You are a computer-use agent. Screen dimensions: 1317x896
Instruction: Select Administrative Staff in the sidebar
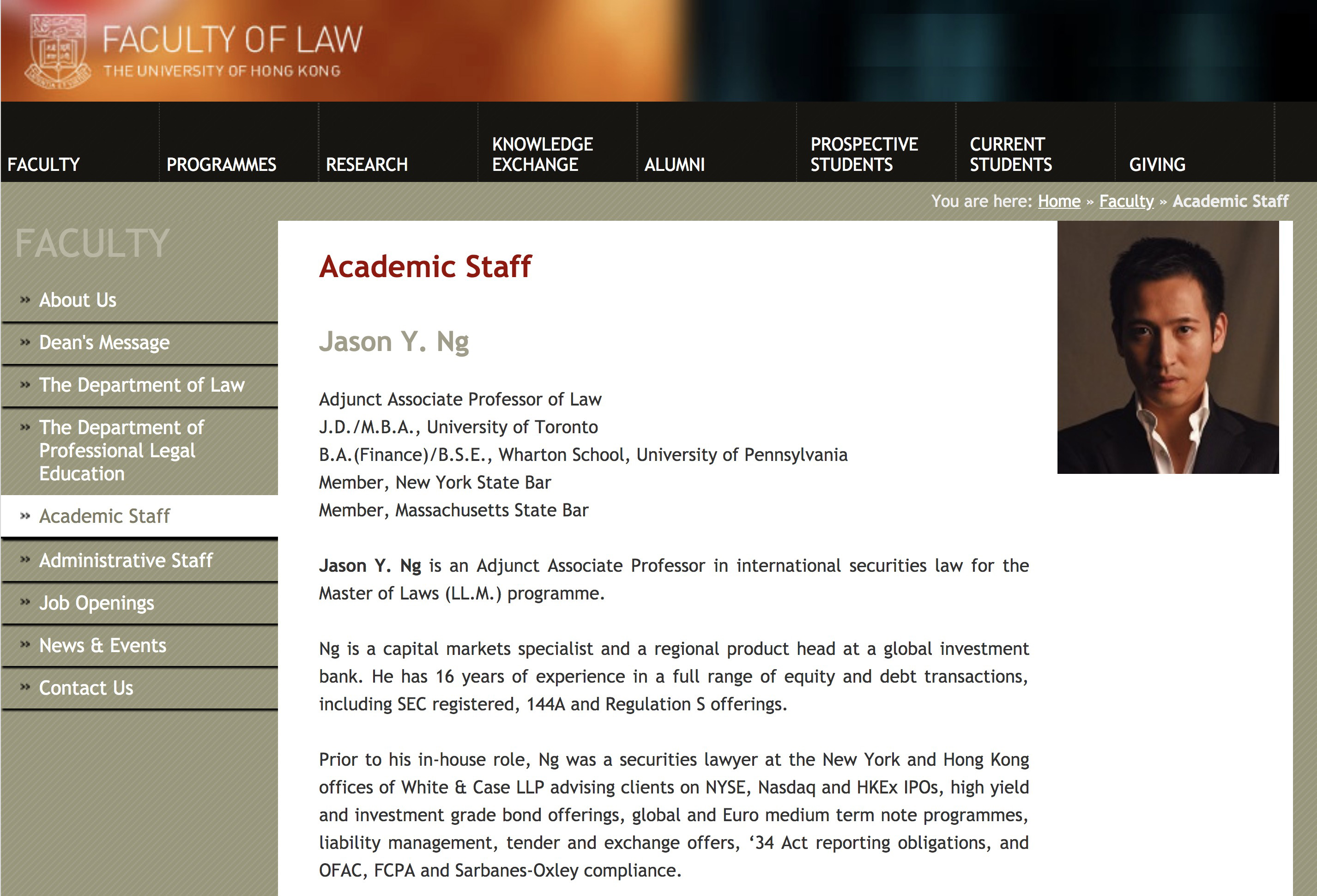coord(126,560)
